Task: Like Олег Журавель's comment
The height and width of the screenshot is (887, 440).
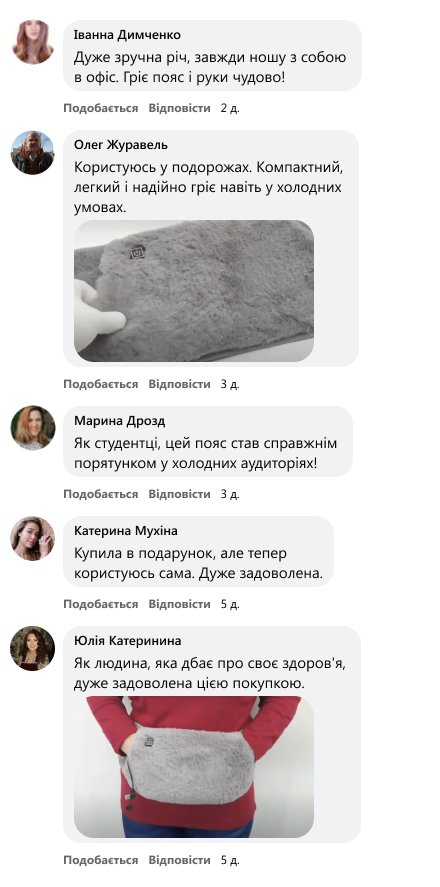Action: click(101, 384)
